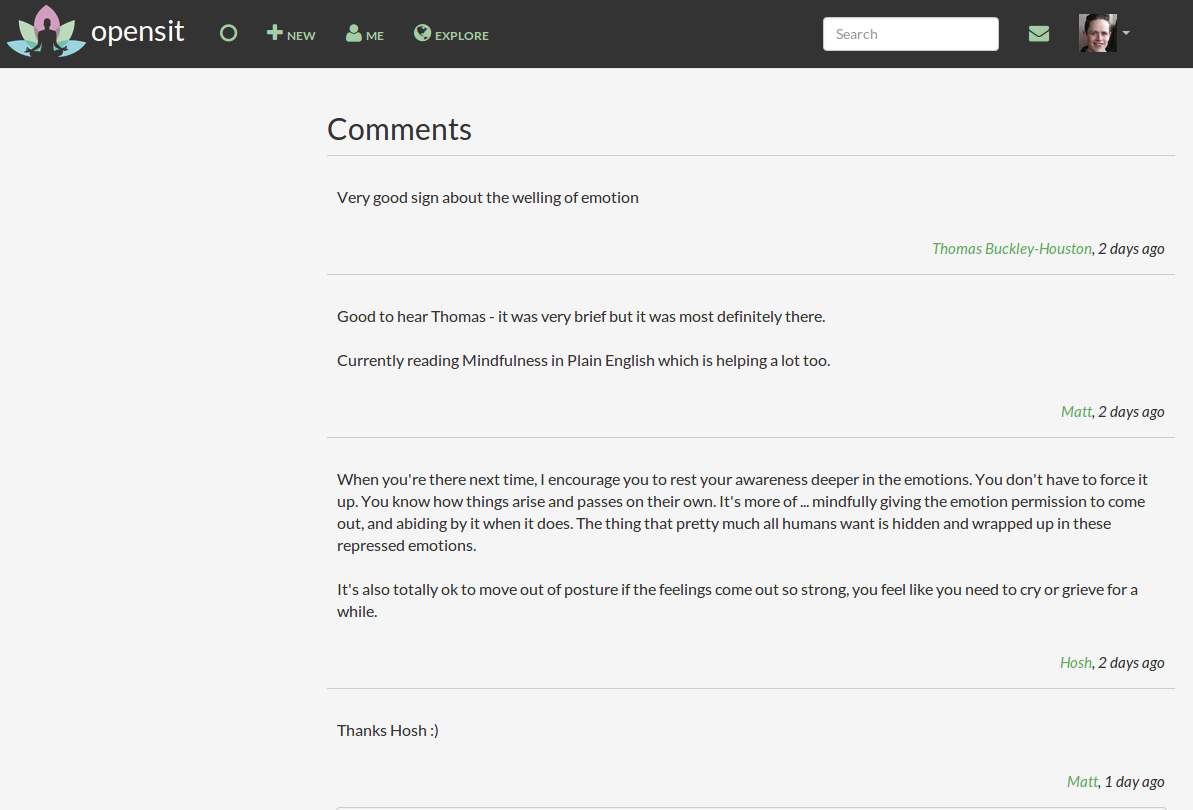This screenshot has width=1193, height=810.
Task: Expand the profile dropdown caret
Action: [x=1126, y=33]
